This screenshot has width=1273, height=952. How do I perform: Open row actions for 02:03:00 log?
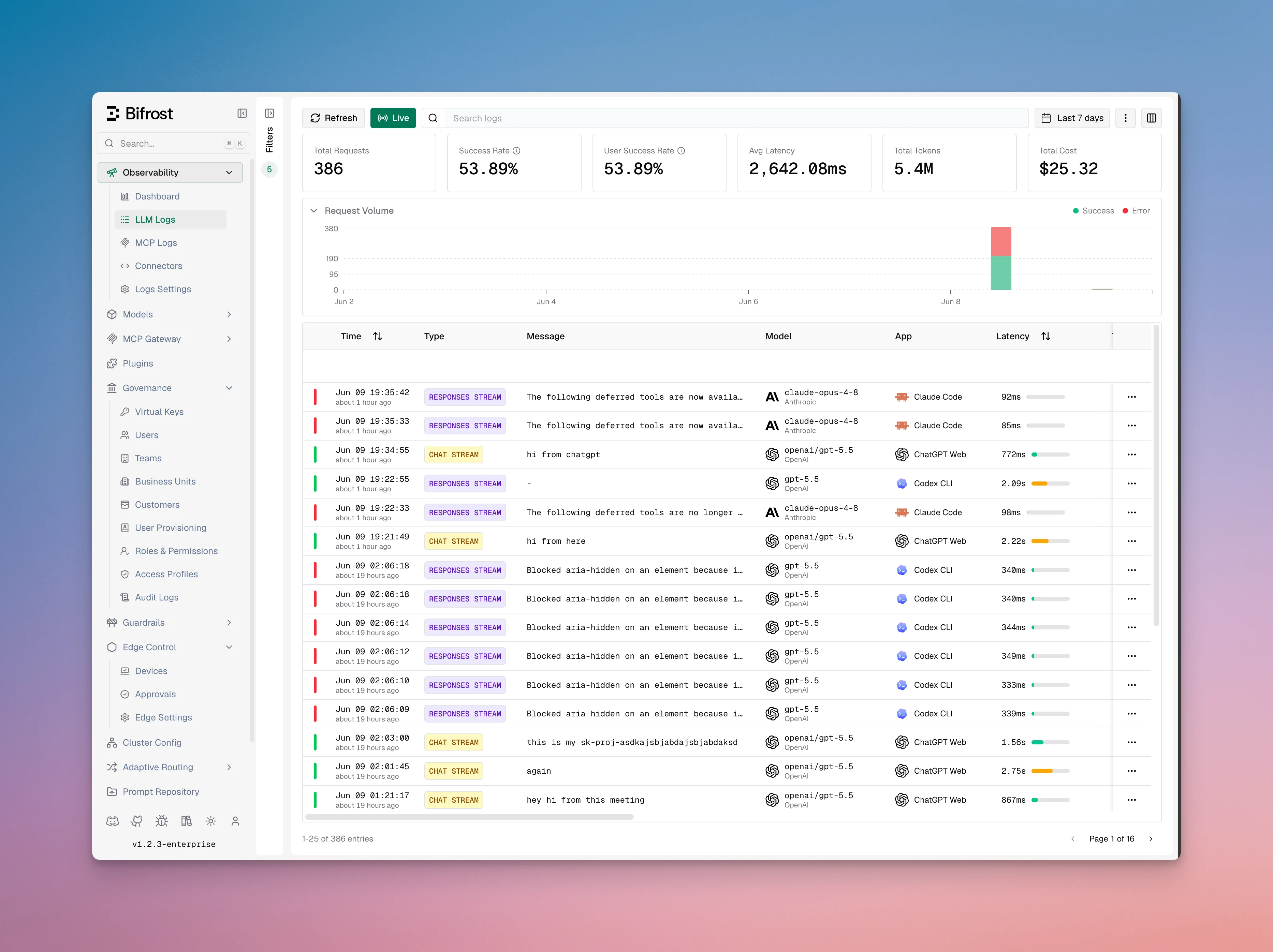[x=1131, y=742]
